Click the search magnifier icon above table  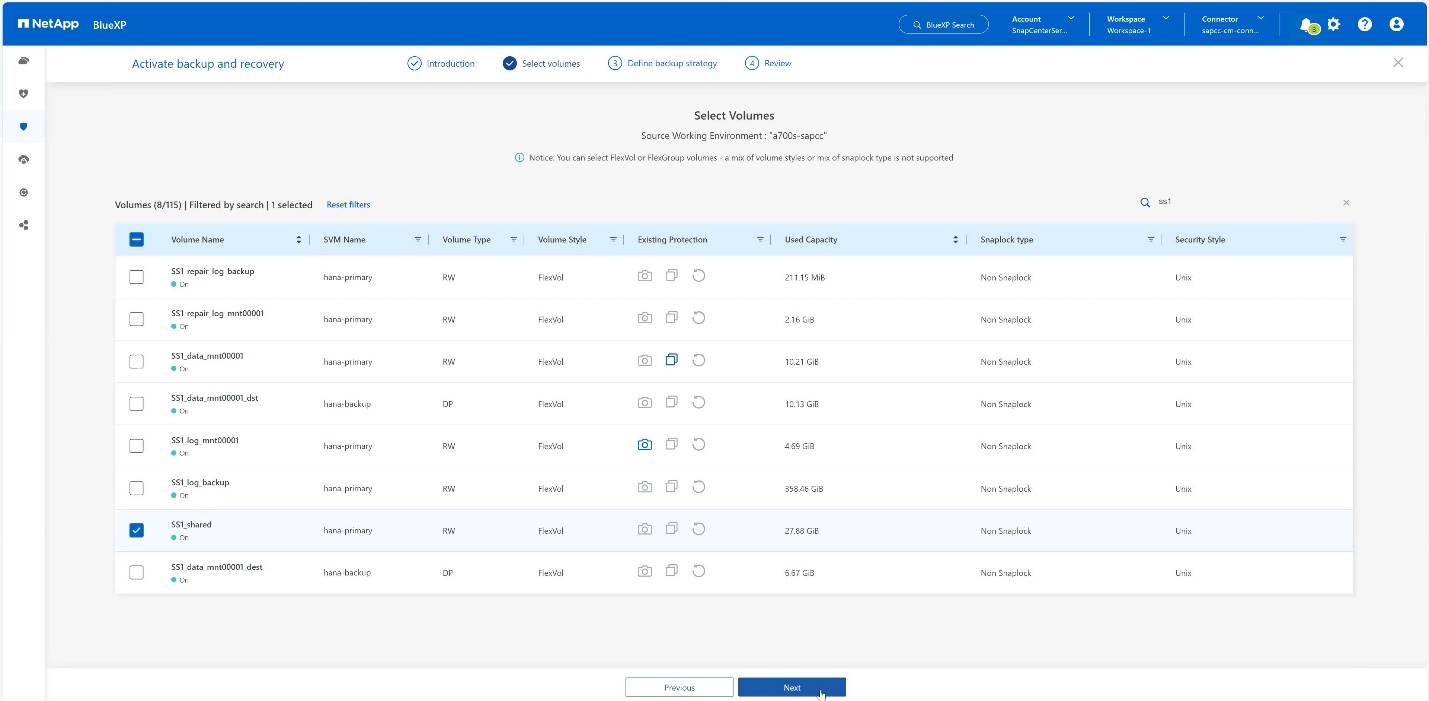[x=1145, y=202]
